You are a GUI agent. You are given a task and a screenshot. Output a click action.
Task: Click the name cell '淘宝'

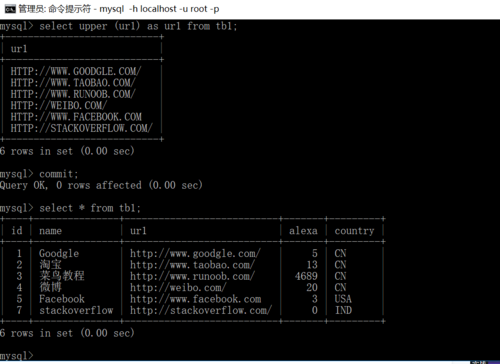(50, 265)
